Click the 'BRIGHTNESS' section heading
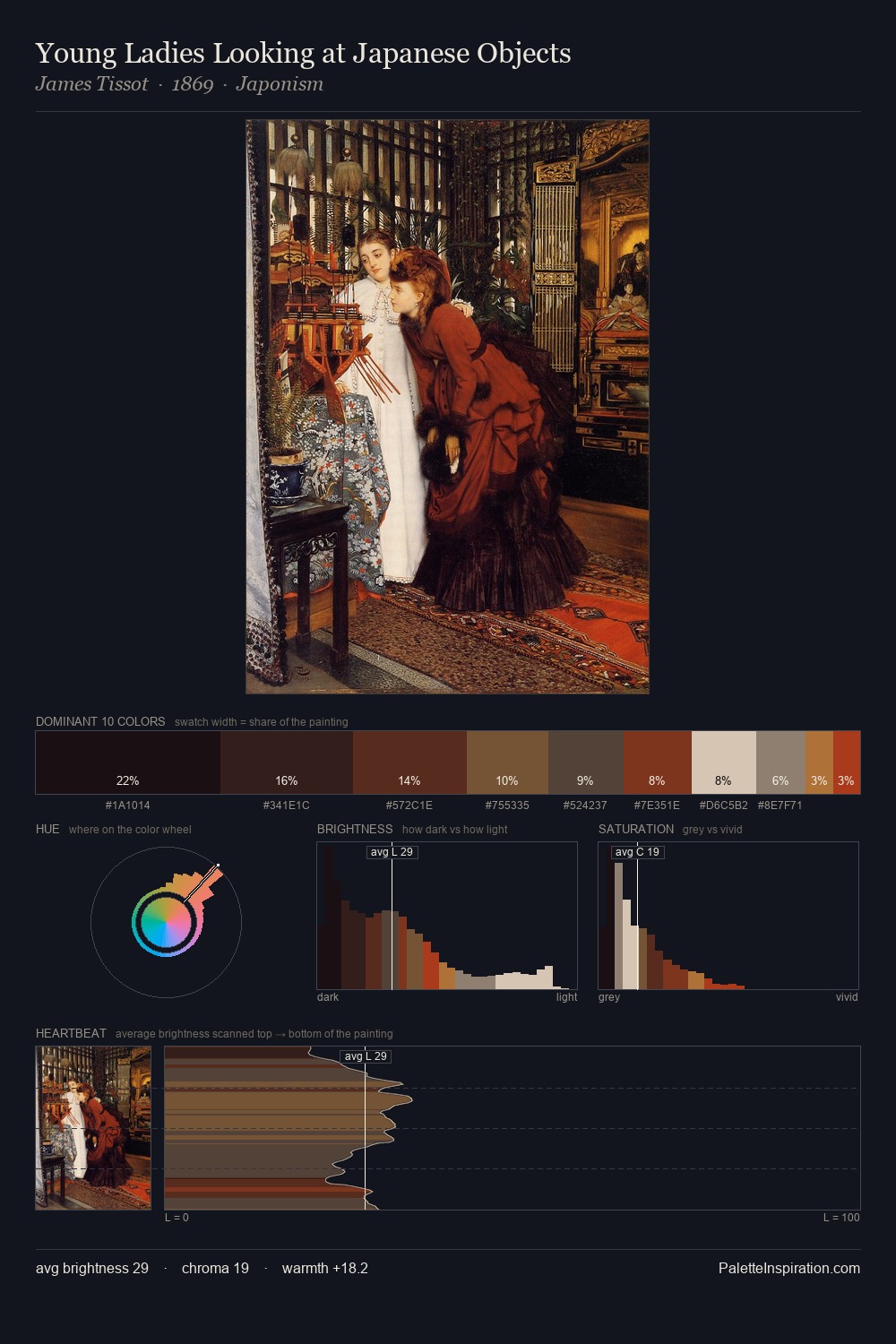896x1344 pixels. tap(355, 829)
